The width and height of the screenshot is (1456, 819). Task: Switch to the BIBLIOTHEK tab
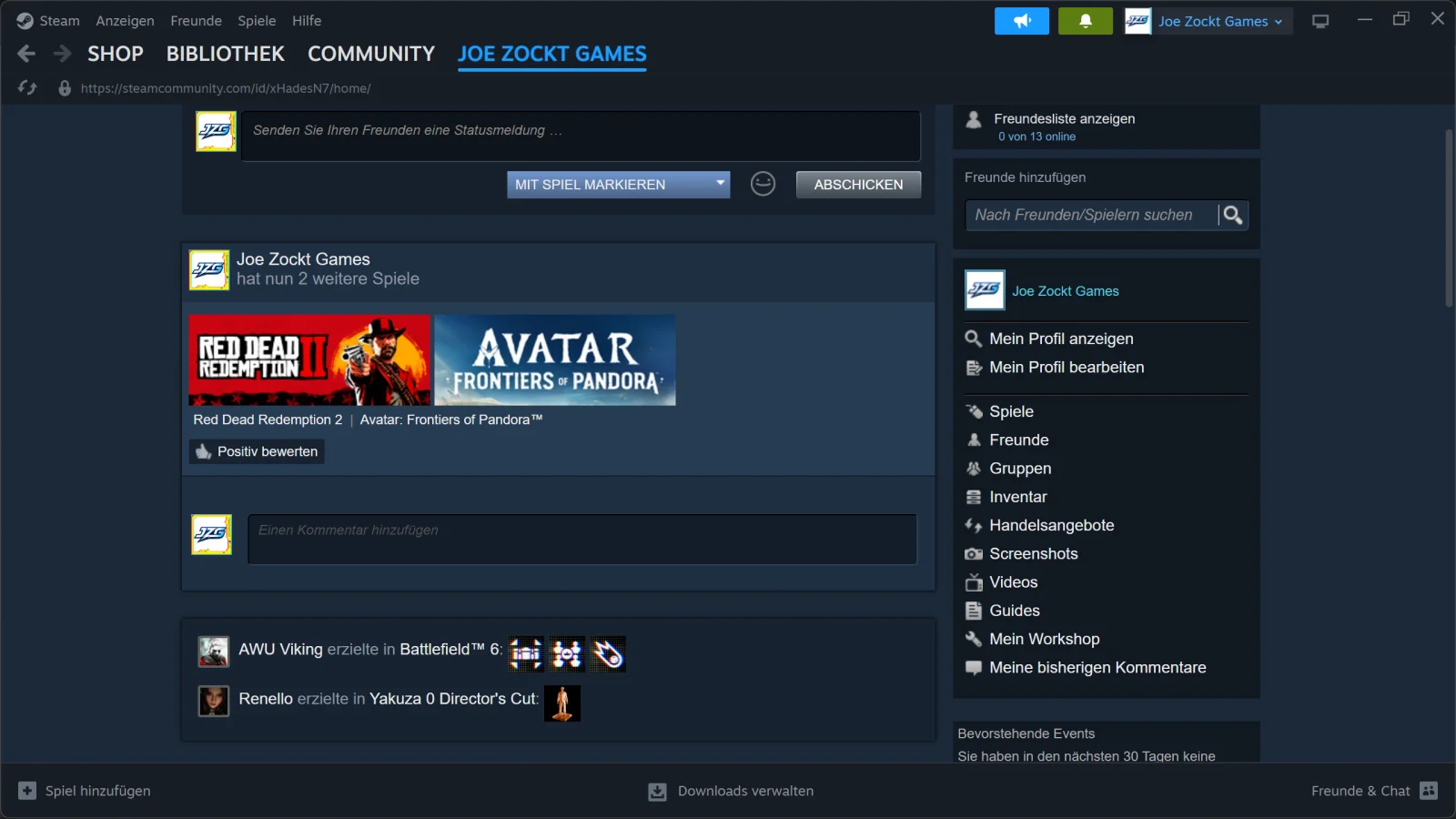click(226, 54)
